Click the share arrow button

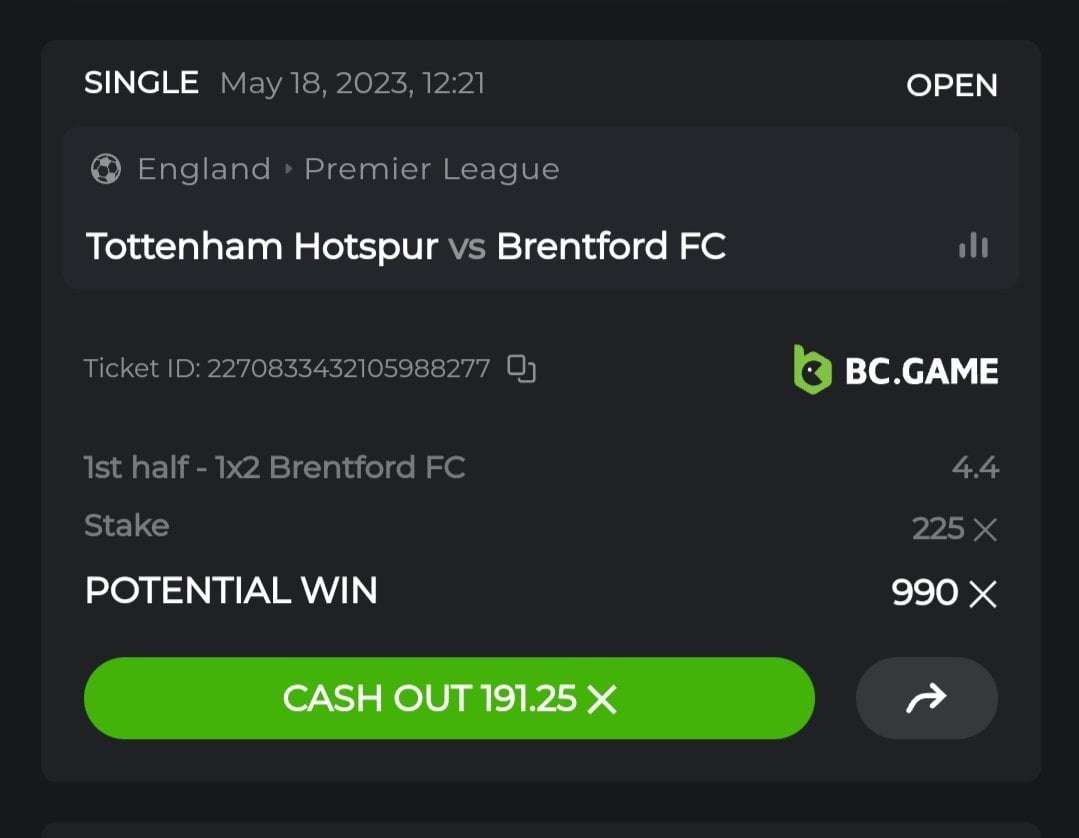926,698
